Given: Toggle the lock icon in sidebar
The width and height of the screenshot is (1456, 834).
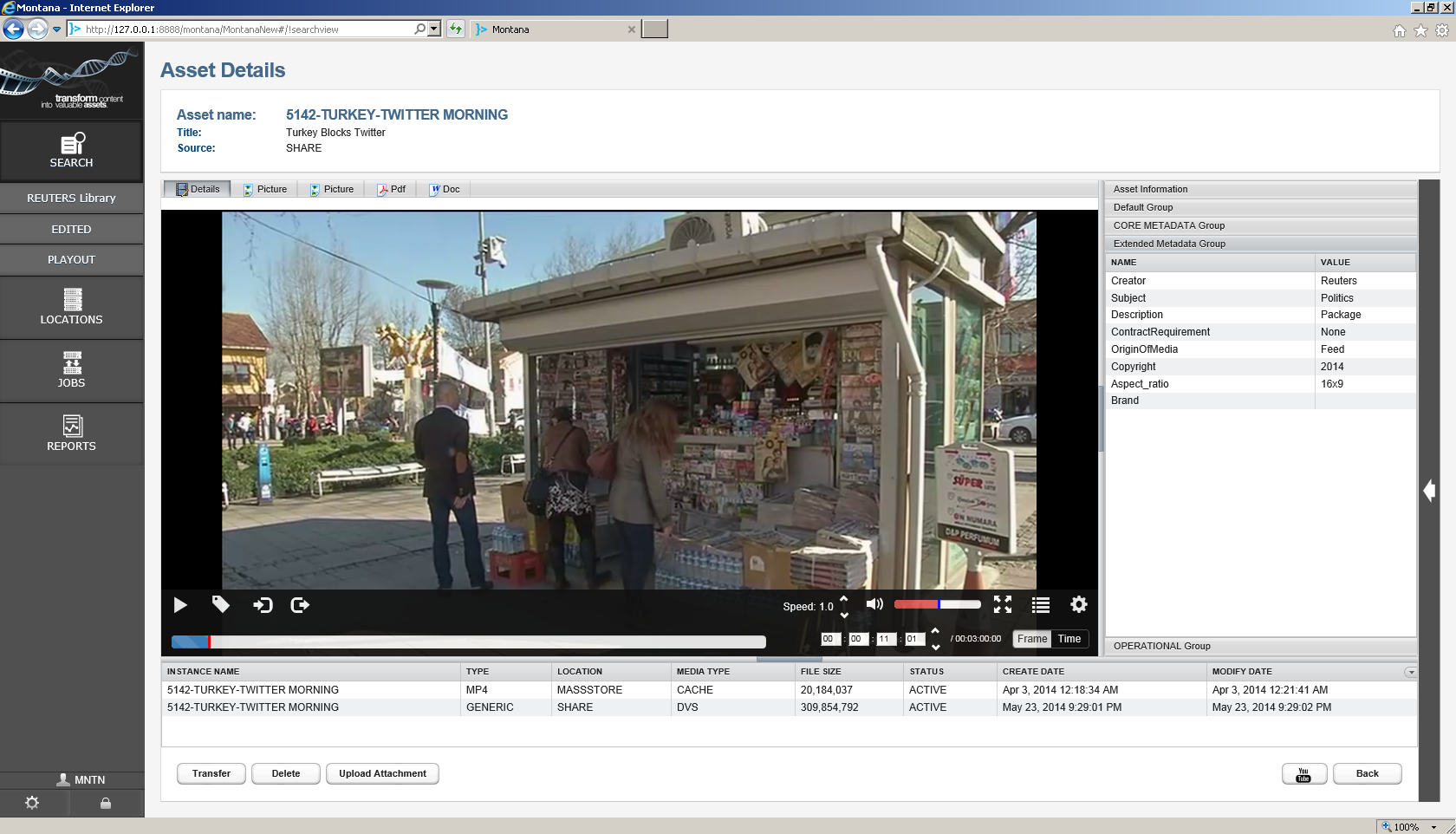Looking at the screenshot, I should pyautogui.click(x=106, y=804).
